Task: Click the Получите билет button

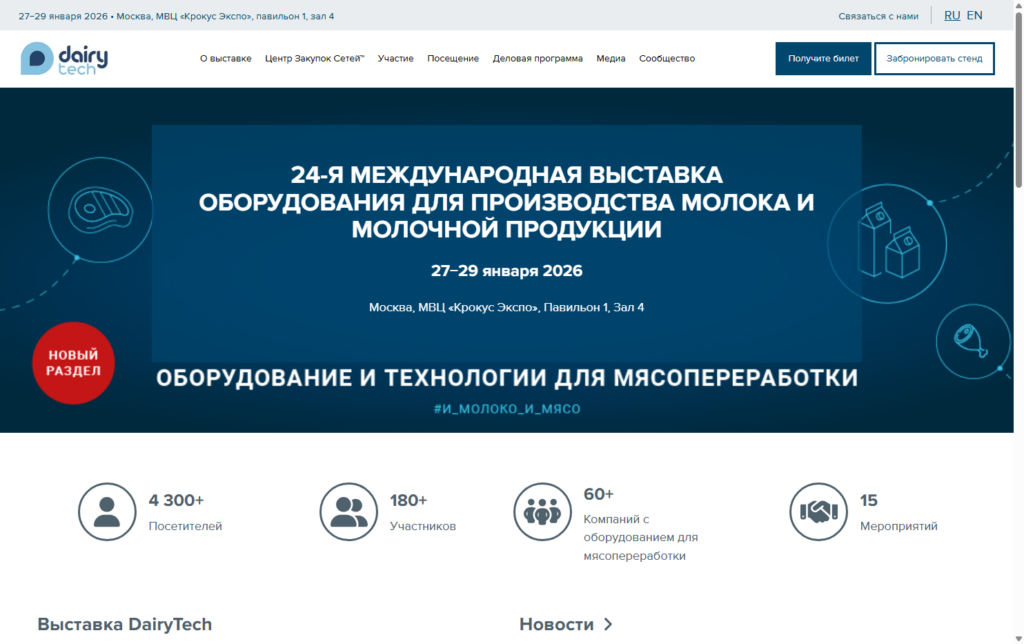Action: pos(822,58)
